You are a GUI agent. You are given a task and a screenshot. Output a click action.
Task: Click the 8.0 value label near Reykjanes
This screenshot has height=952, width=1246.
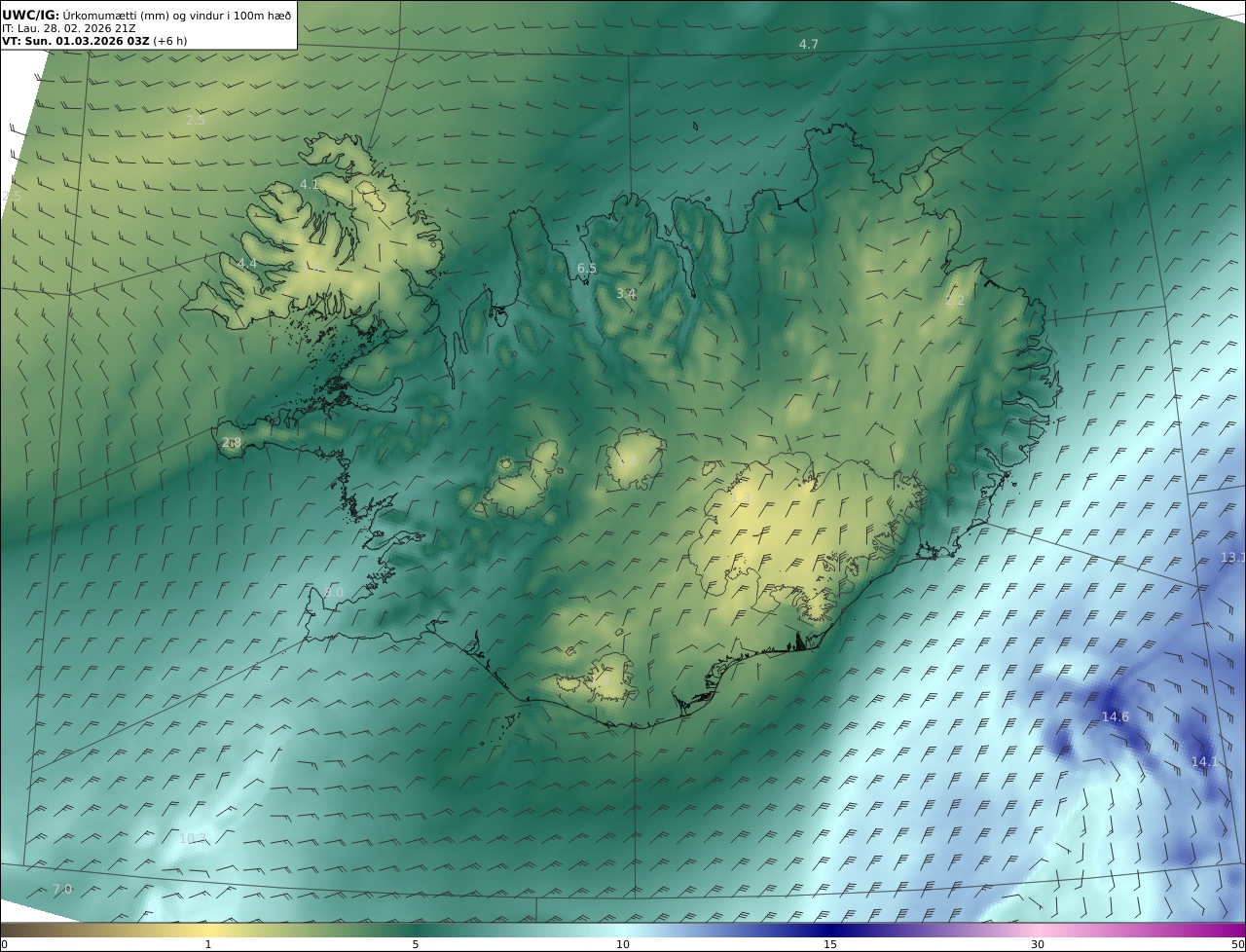[334, 592]
